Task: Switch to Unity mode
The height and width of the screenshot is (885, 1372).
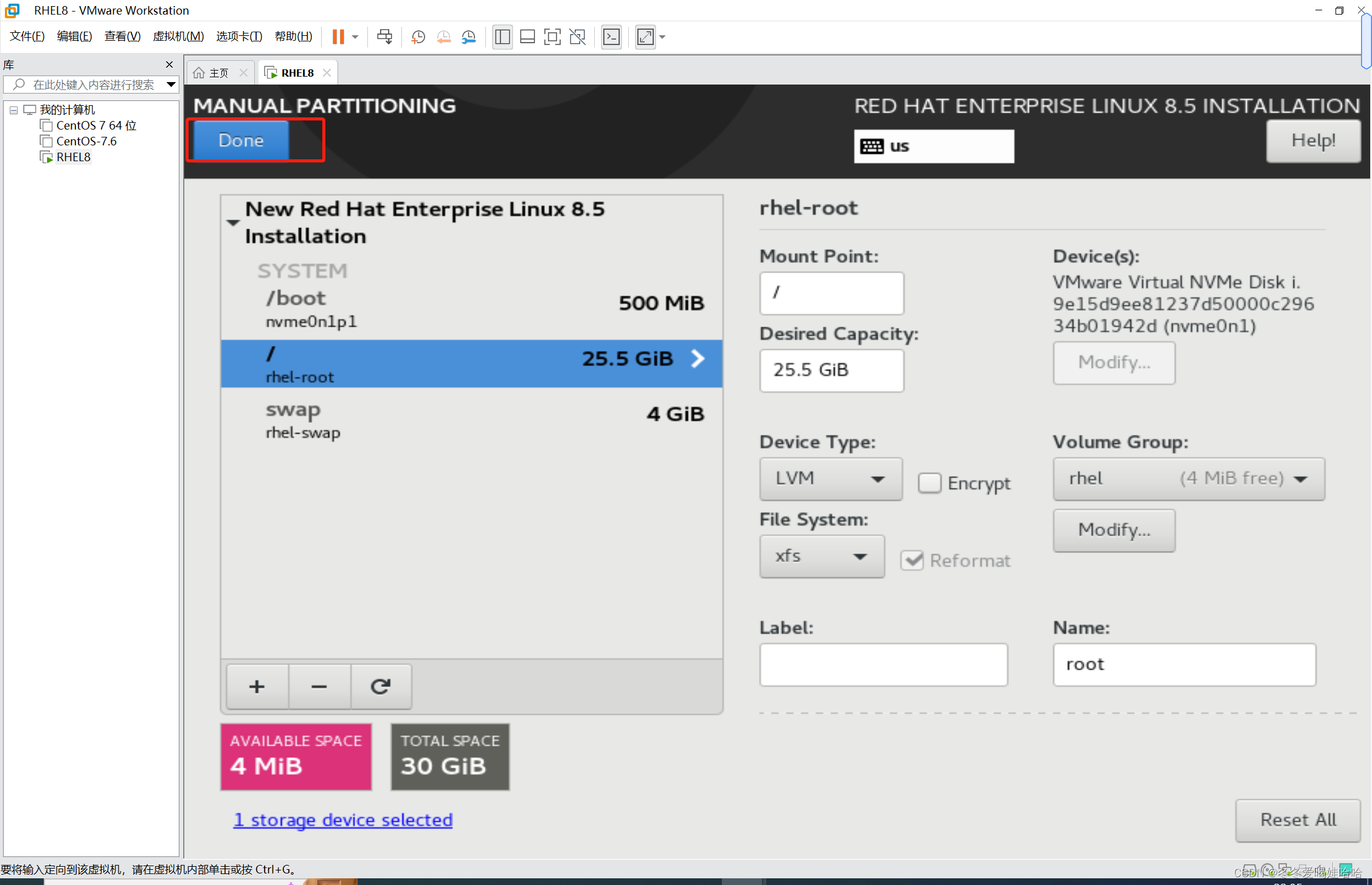Action: [x=578, y=37]
